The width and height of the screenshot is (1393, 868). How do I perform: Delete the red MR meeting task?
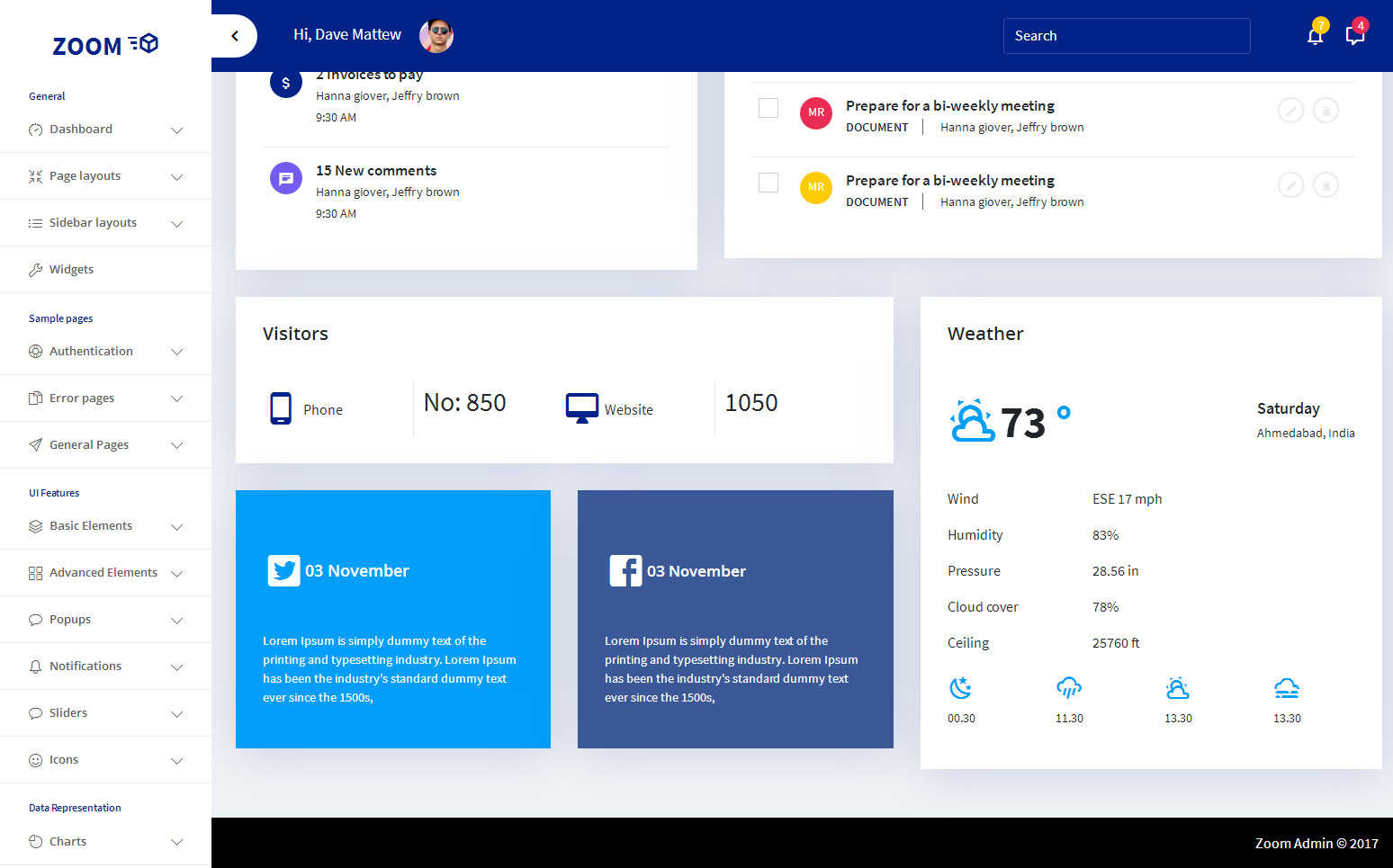1326,111
